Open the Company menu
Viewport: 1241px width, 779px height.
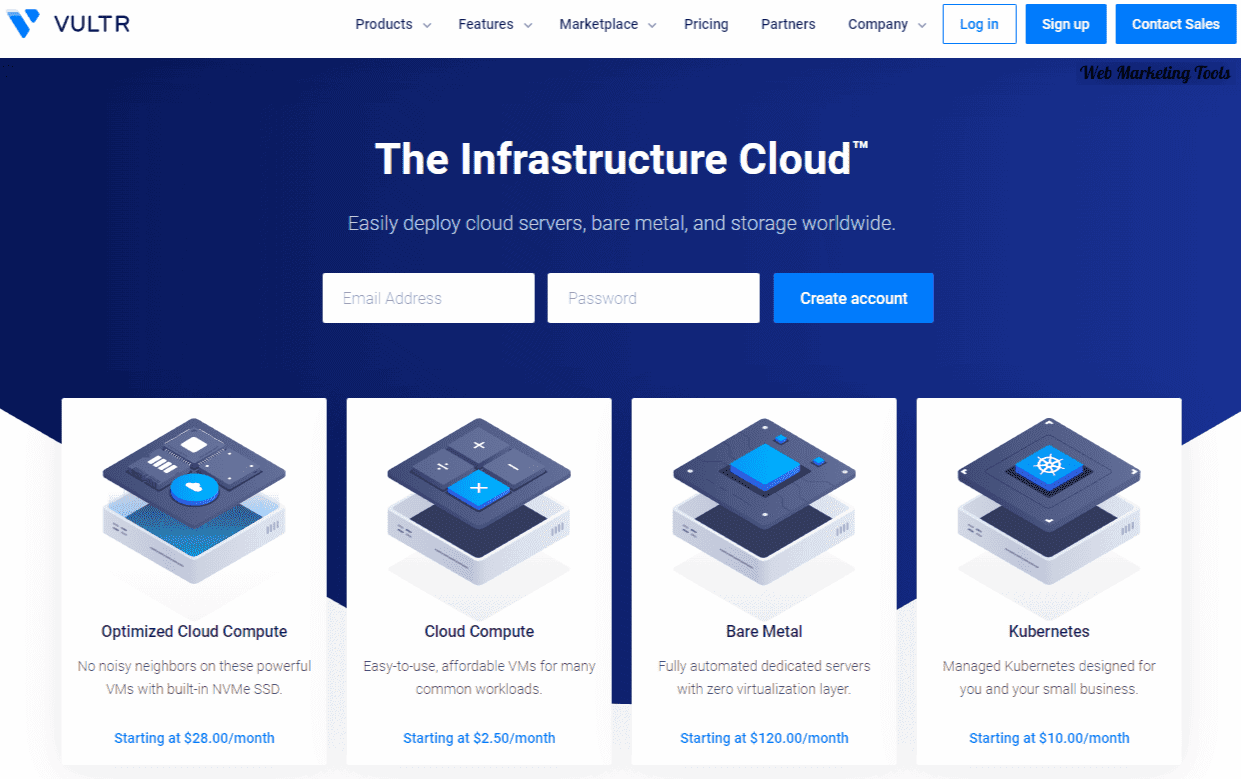click(x=878, y=24)
